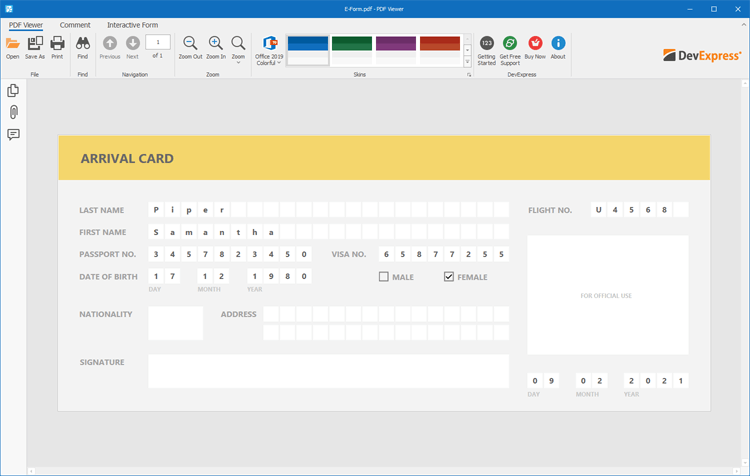Click the FOR OFFICIAL USE area

608,295
